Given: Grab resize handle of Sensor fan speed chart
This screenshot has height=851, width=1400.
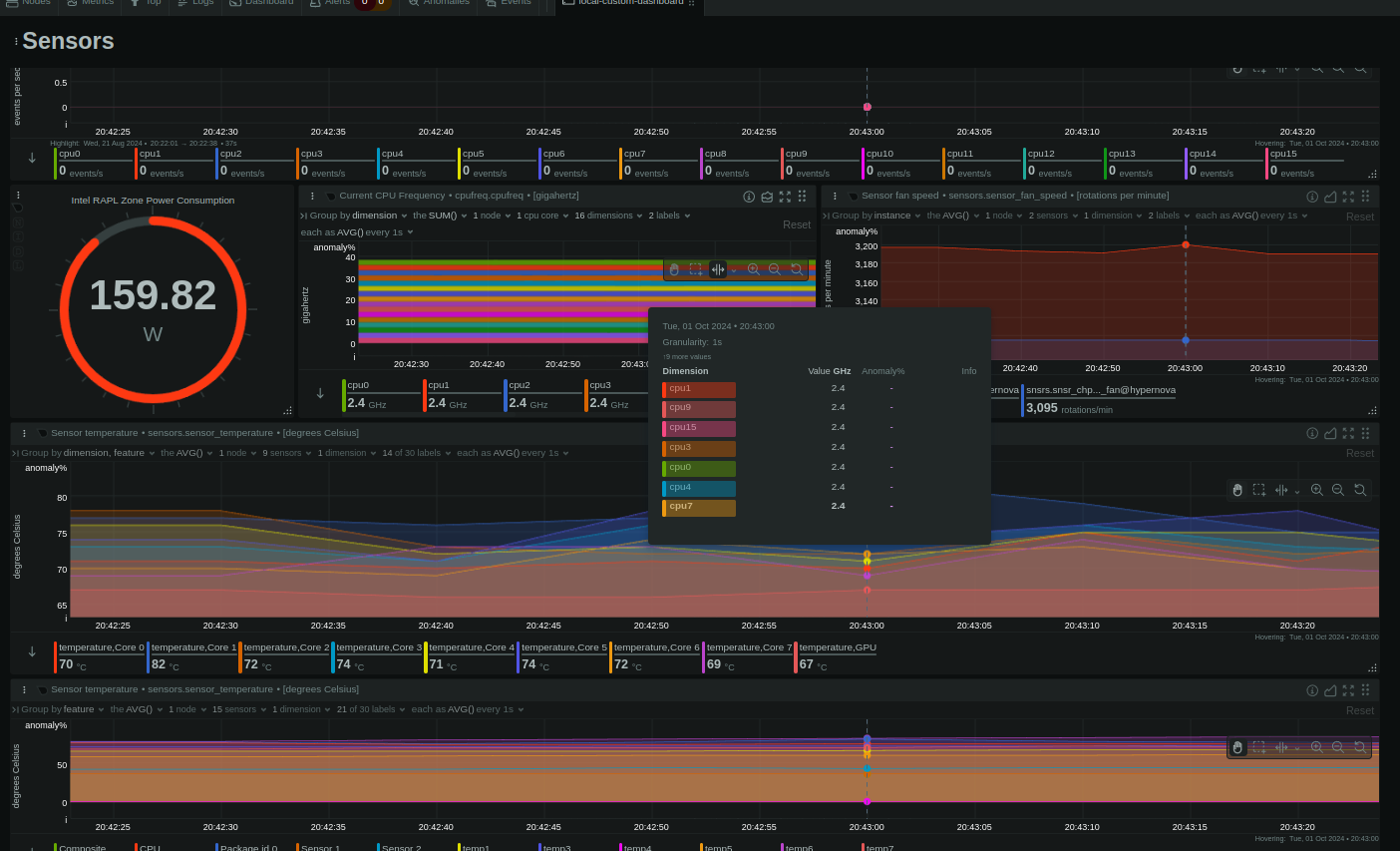Looking at the screenshot, I should (1373, 410).
